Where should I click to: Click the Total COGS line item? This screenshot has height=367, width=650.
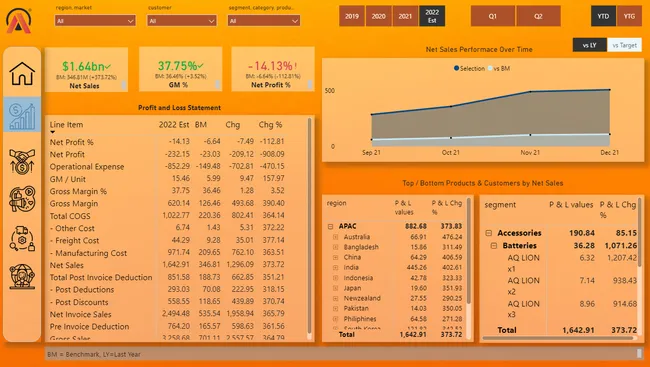point(70,216)
